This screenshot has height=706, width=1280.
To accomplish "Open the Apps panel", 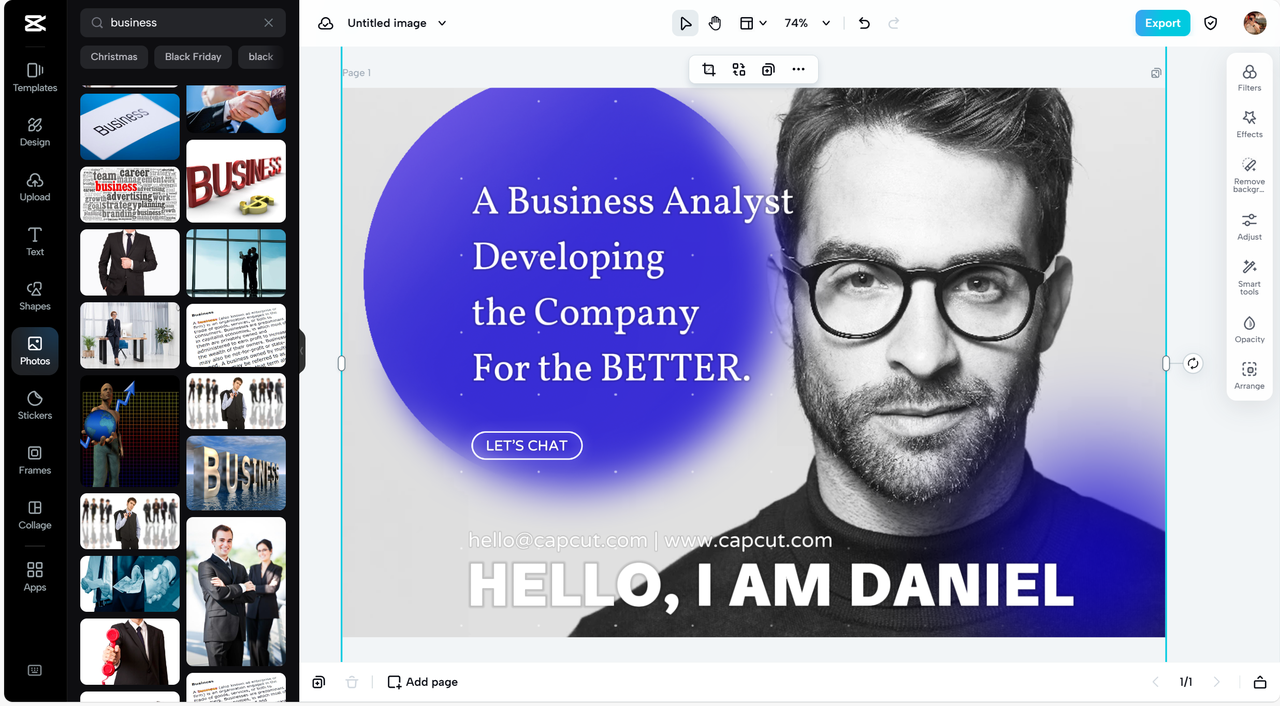I will (x=35, y=577).
